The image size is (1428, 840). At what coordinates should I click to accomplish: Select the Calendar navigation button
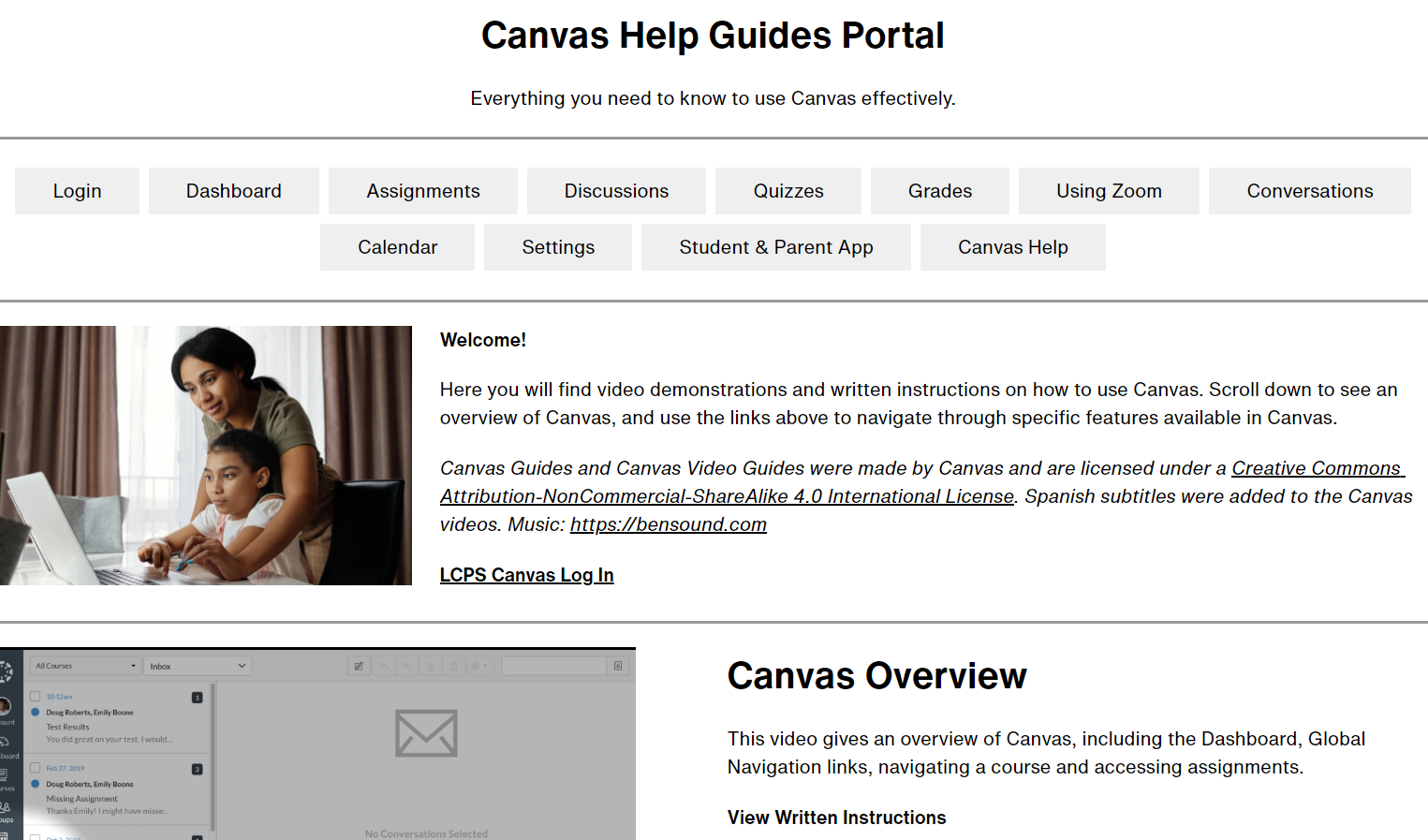click(397, 247)
